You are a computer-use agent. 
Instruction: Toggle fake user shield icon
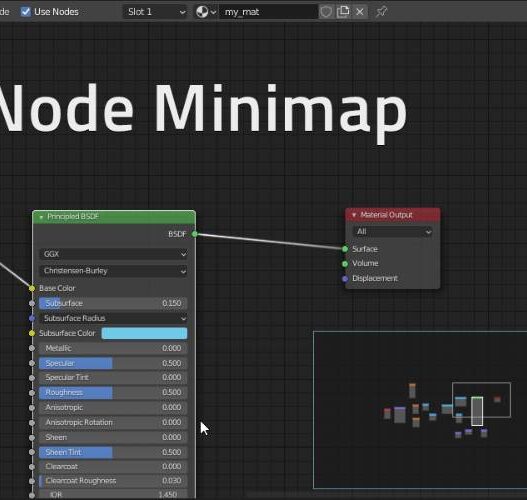click(325, 12)
